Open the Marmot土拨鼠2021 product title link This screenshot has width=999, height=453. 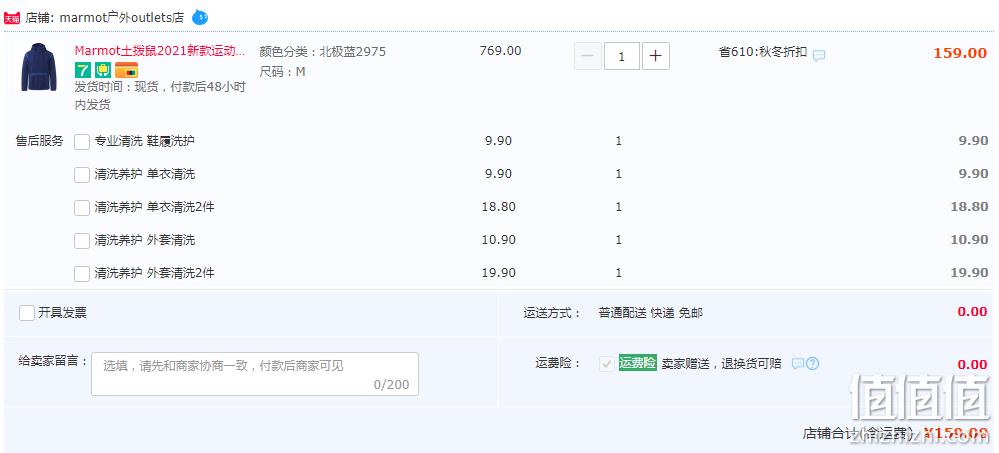click(x=160, y=51)
